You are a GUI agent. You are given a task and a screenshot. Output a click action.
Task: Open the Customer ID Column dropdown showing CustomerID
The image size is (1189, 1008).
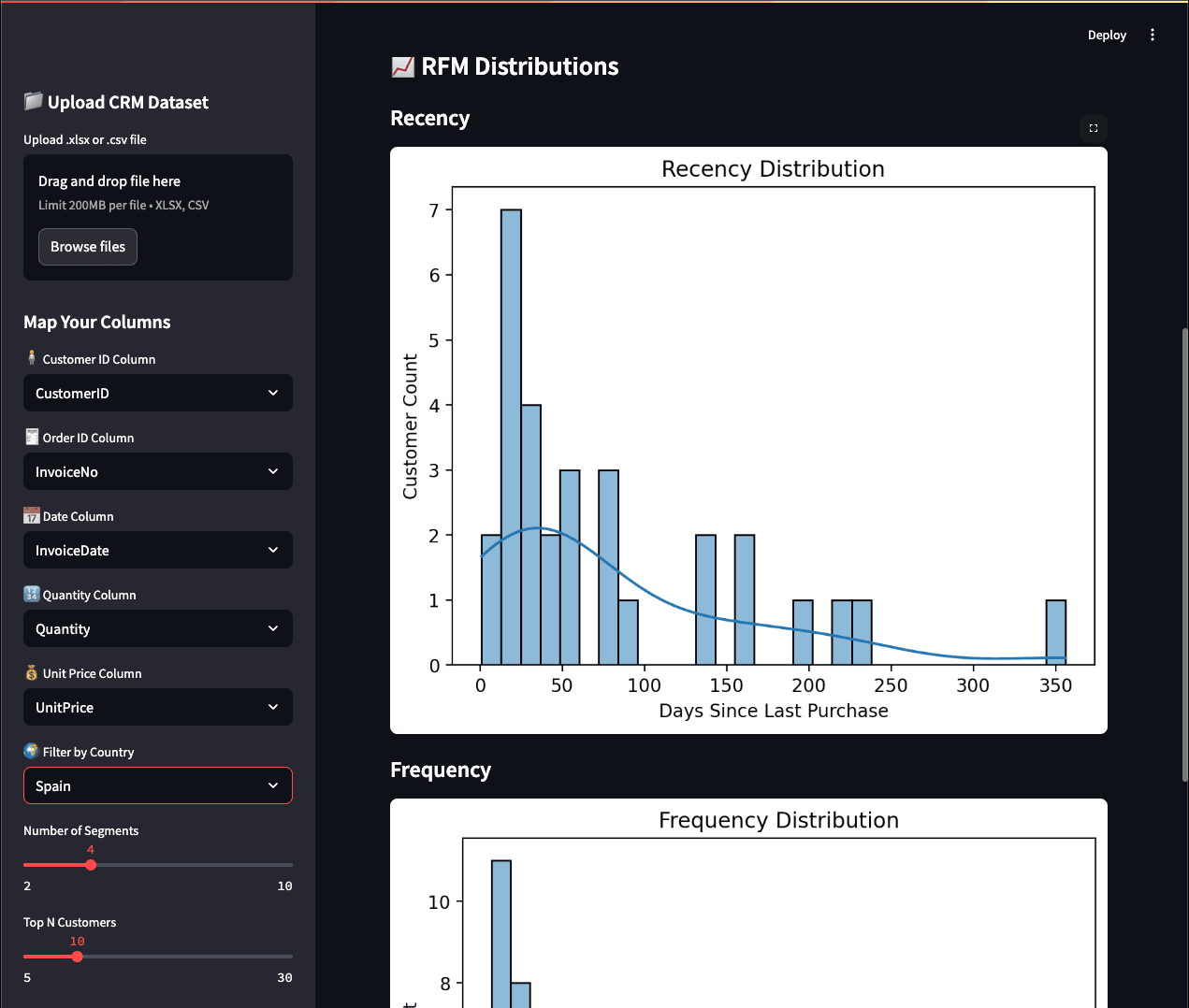(157, 393)
